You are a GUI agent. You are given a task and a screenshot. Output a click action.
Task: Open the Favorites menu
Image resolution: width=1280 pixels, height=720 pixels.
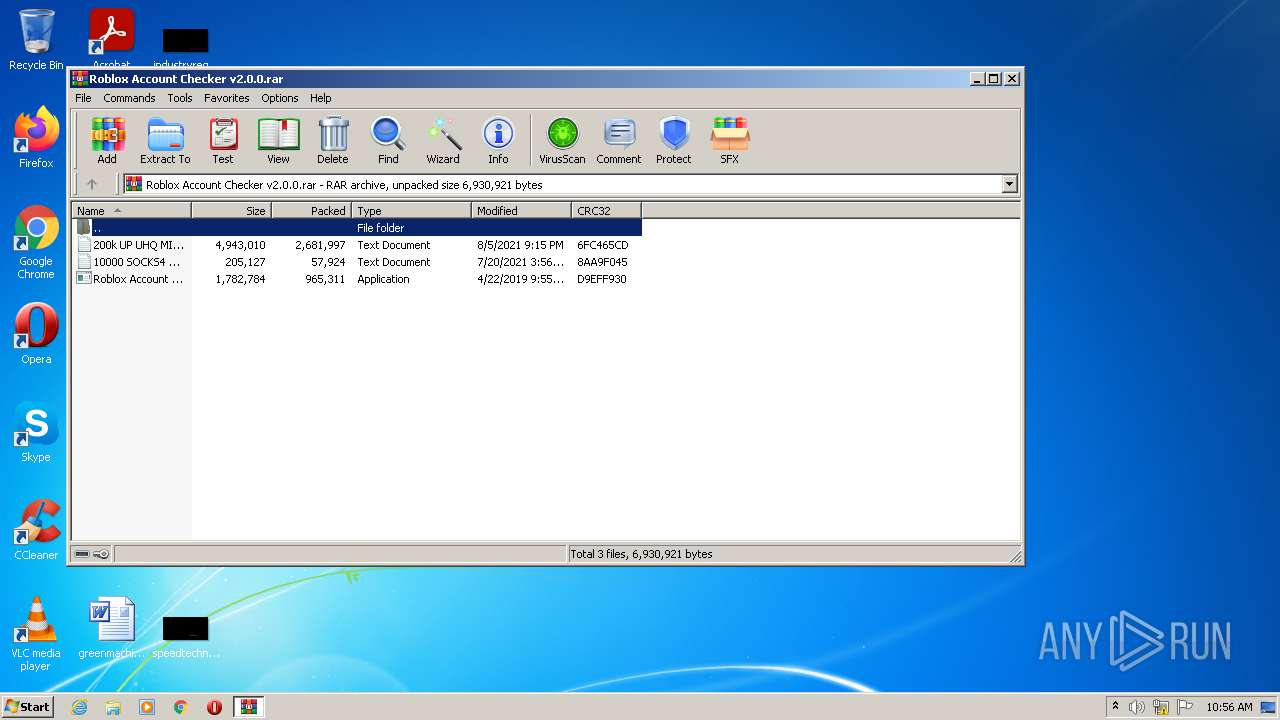(227, 98)
